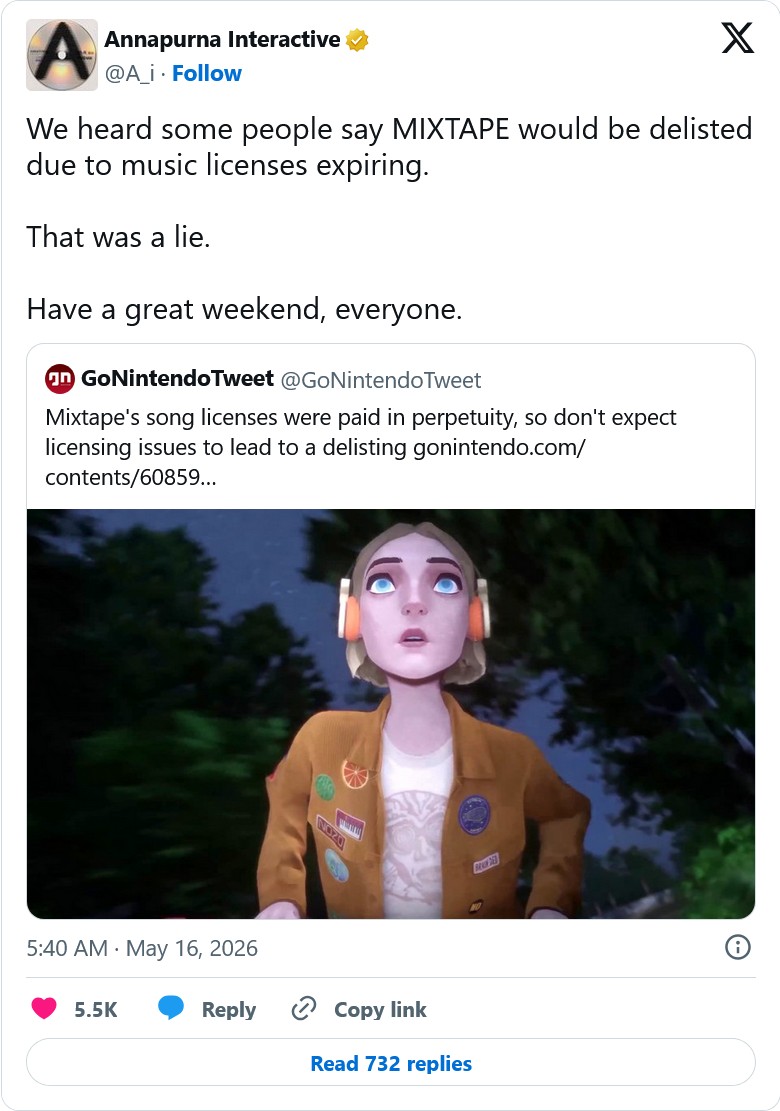The height and width of the screenshot is (1111, 780).
Task: Like the tweet with heart icon
Action: [44, 1008]
